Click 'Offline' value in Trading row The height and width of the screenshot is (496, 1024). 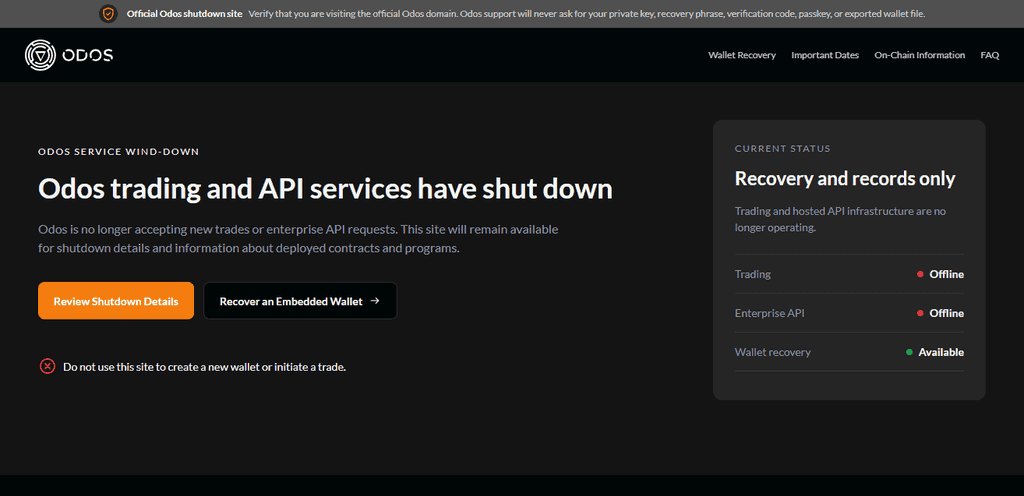click(x=946, y=274)
